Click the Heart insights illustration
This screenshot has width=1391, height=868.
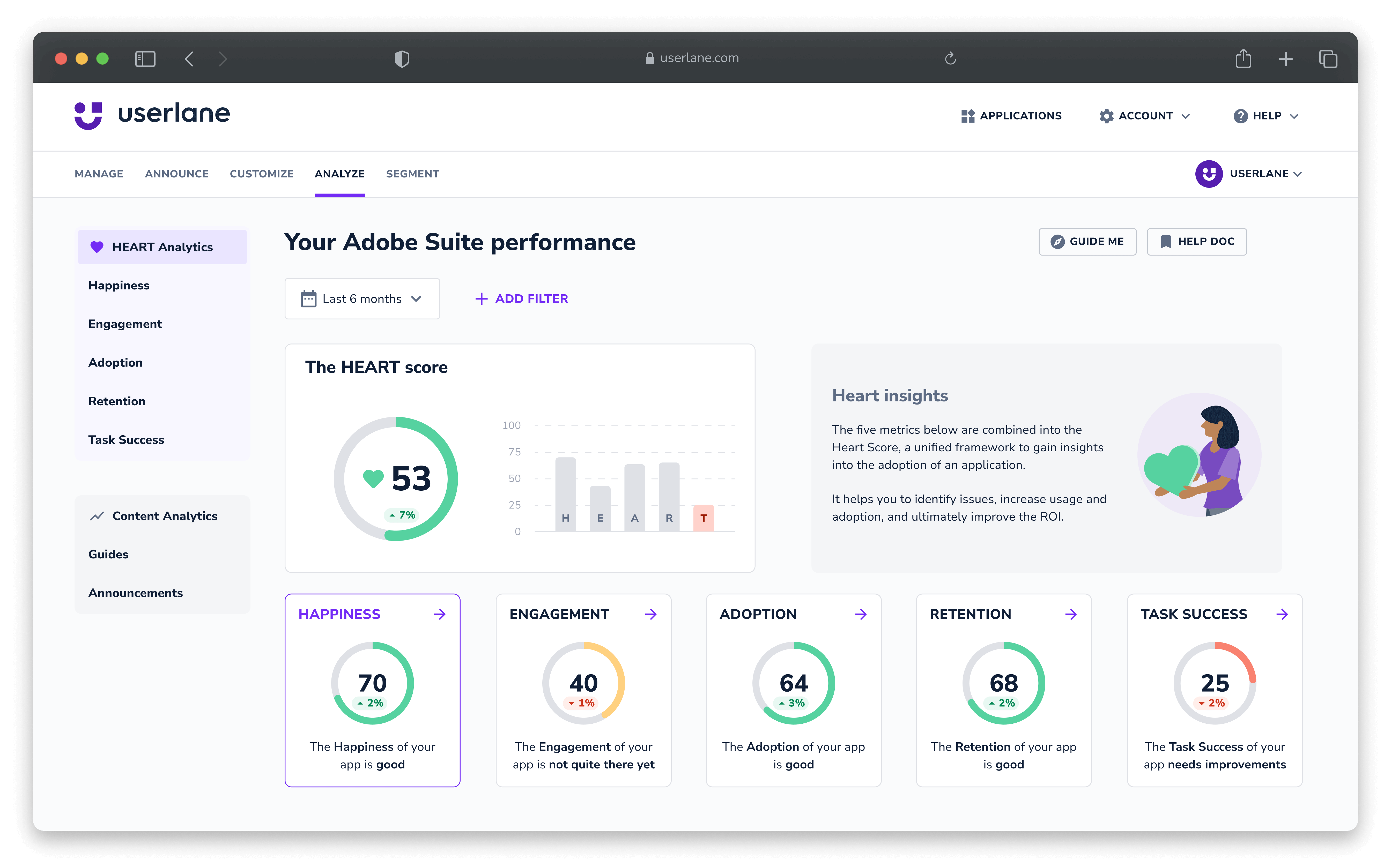[x=1199, y=455]
